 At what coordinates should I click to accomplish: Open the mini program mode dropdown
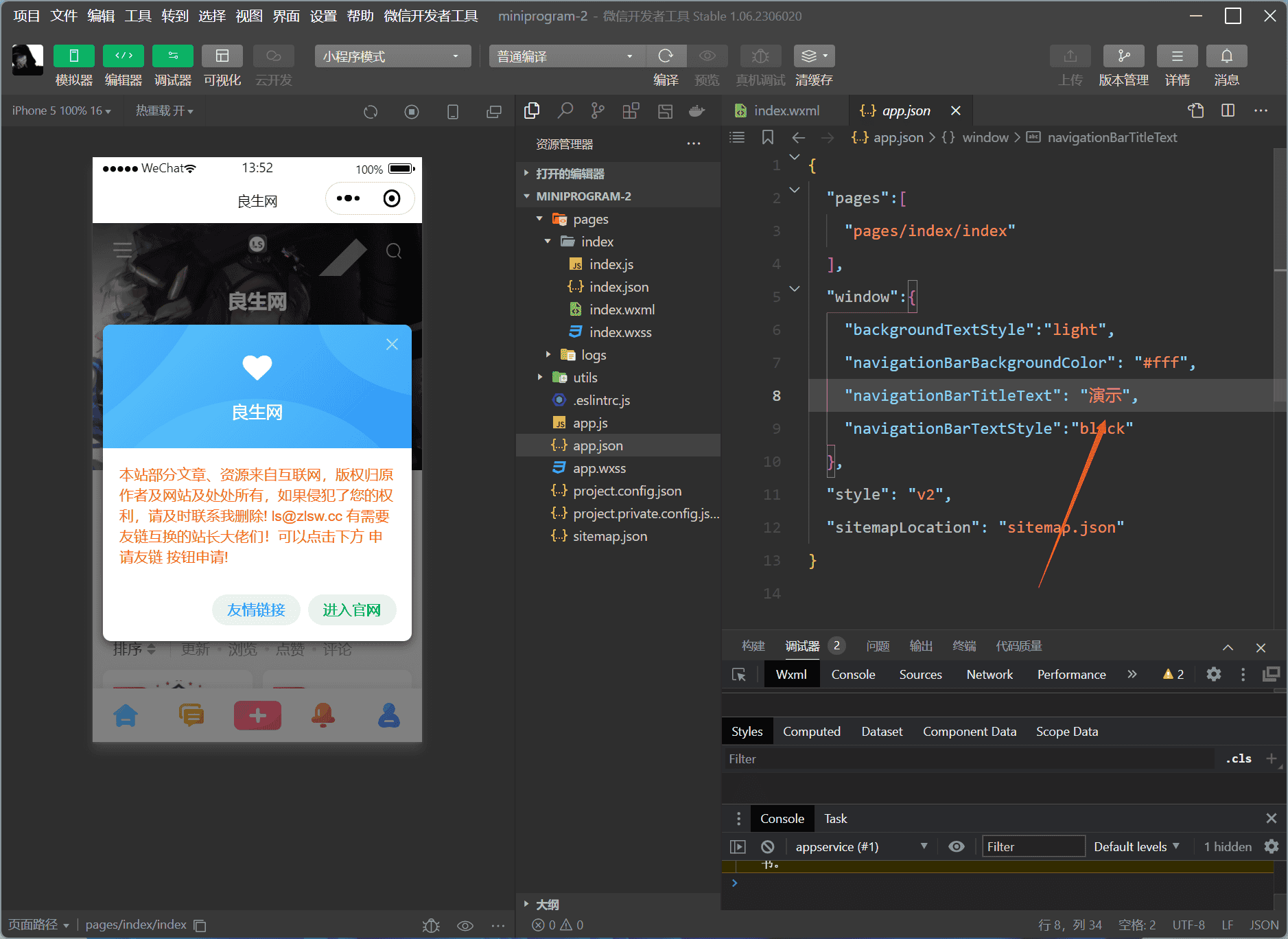click(393, 56)
